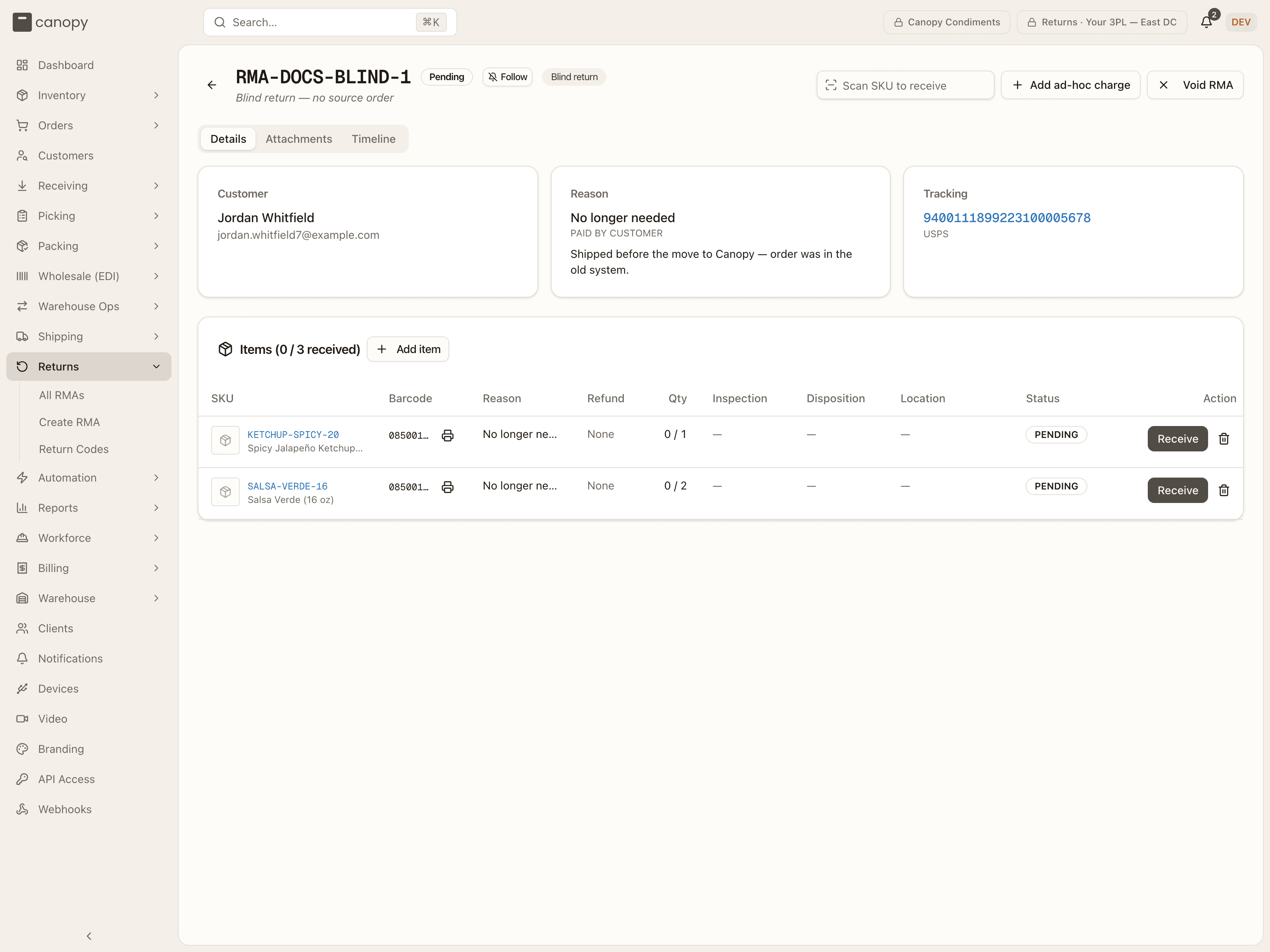The image size is (1270, 952).
Task: Open Notifications page in the sidebar
Action: tap(89, 658)
